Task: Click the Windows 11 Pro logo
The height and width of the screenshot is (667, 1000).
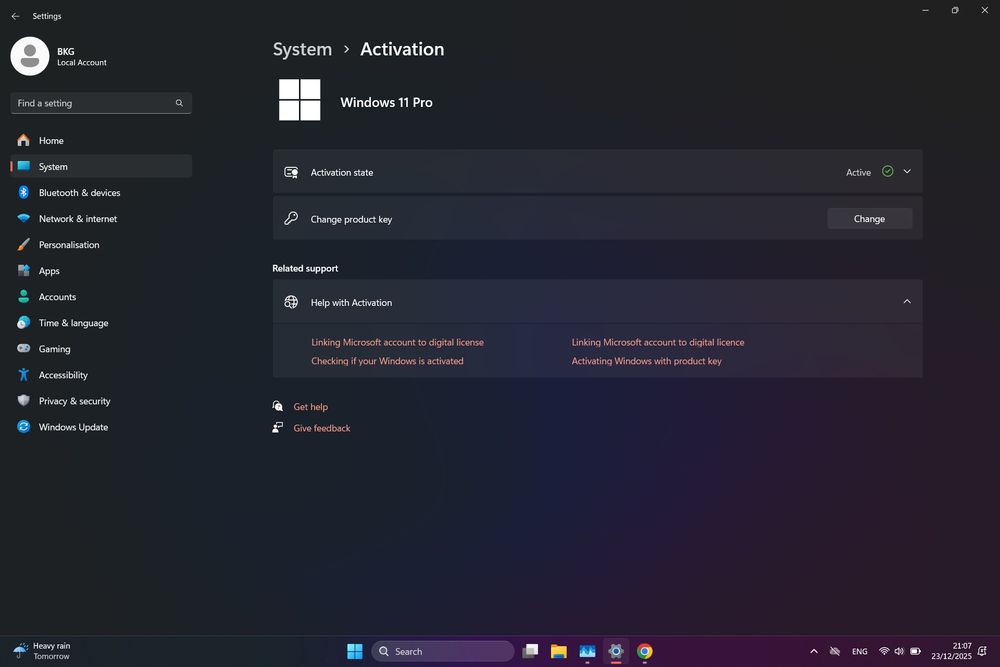Action: click(x=300, y=99)
